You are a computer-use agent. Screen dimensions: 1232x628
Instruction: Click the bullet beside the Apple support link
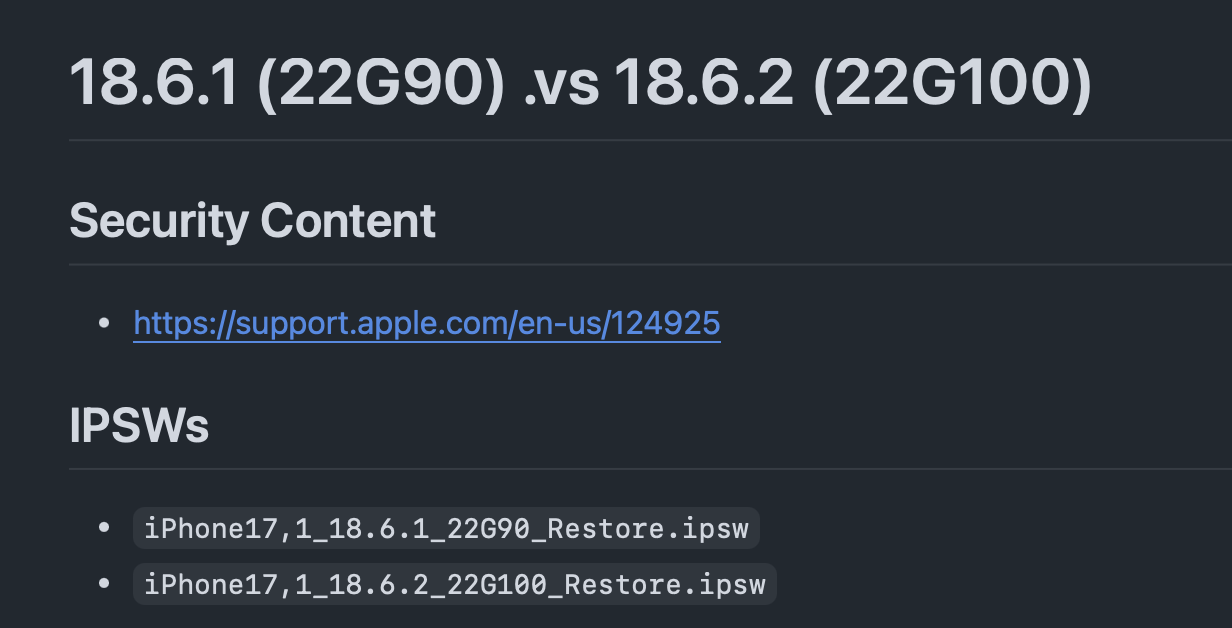click(104, 323)
